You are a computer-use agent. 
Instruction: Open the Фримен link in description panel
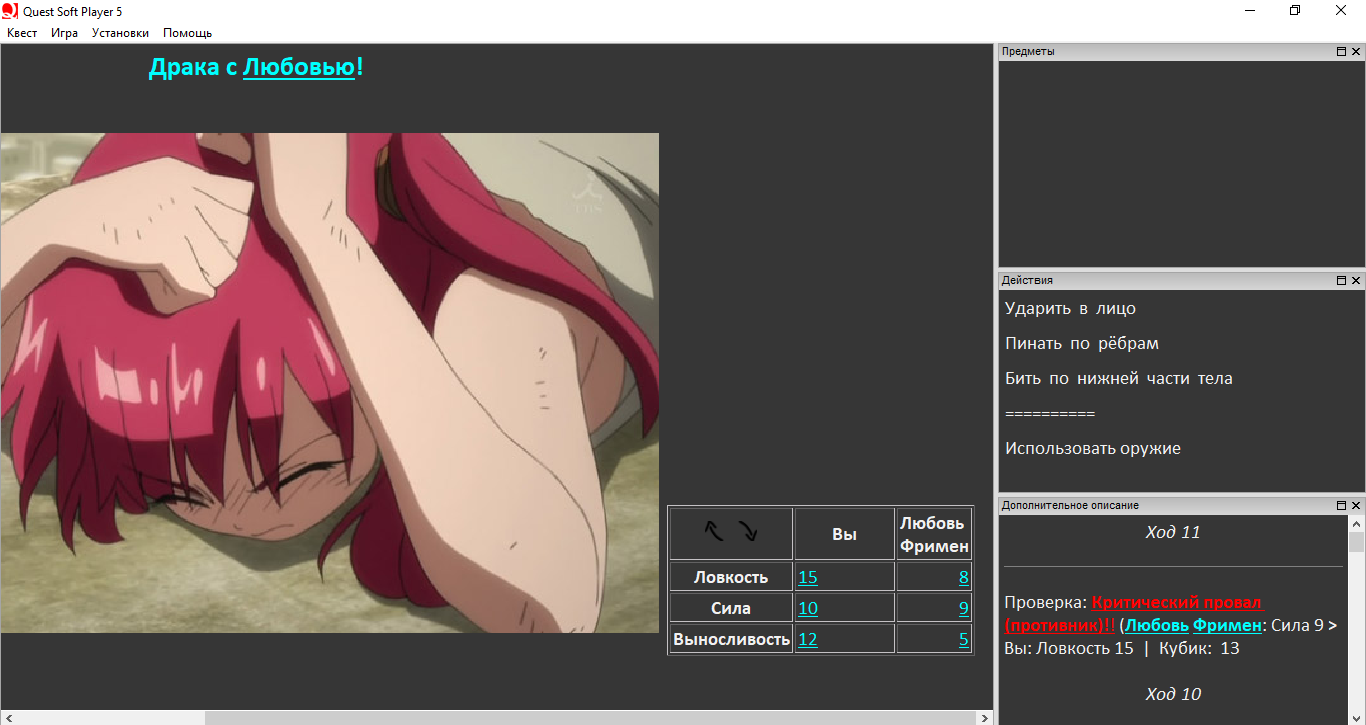click(1227, 625)
